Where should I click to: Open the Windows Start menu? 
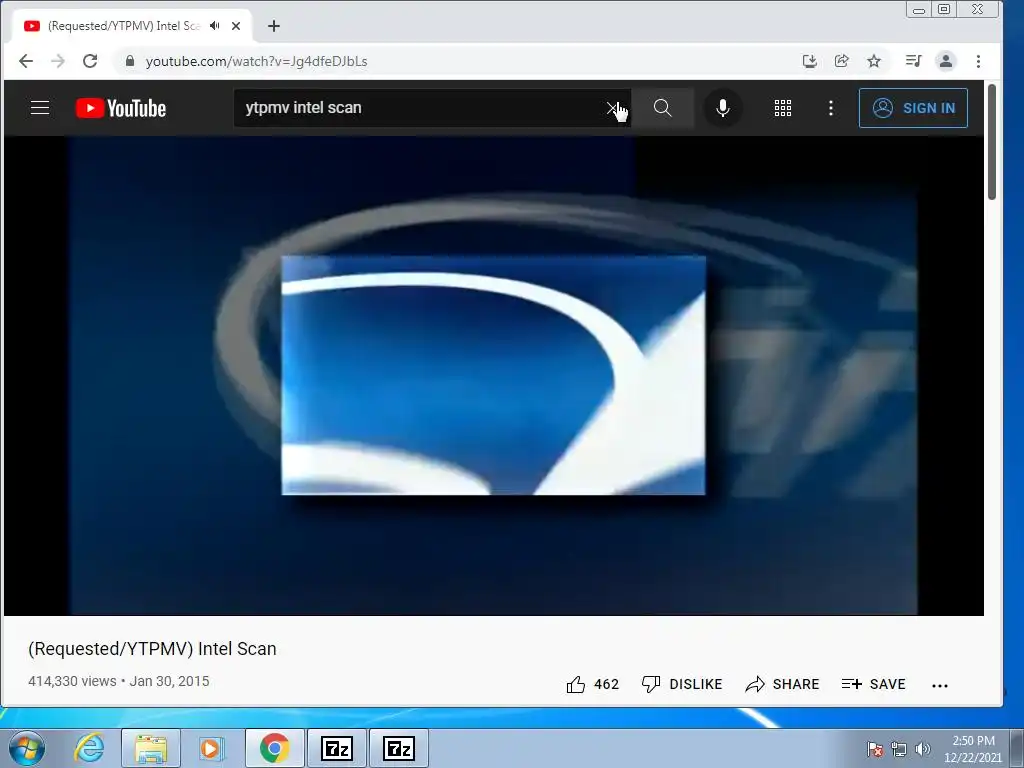pos(27,748)
